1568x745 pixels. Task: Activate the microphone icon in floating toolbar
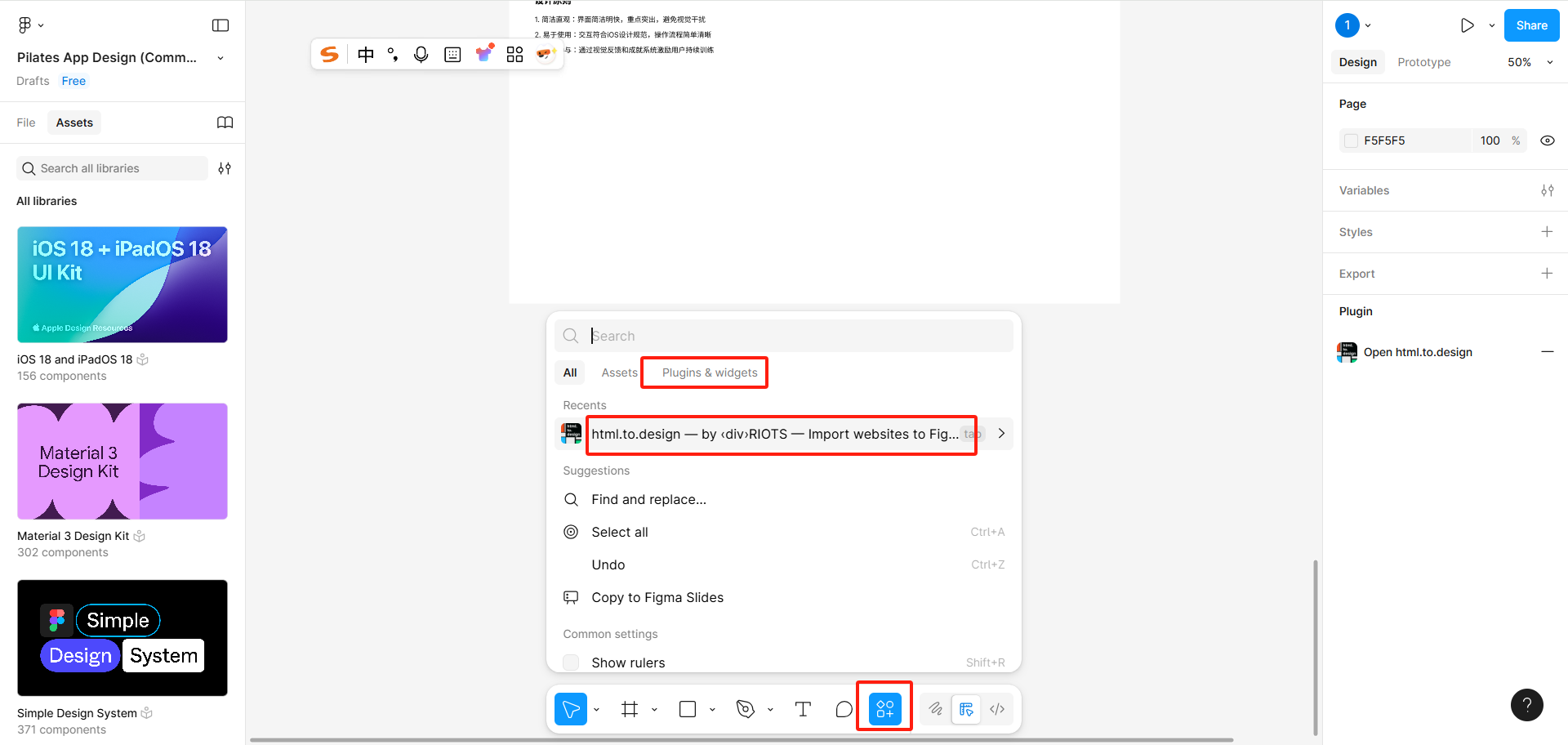[x=421, y=54]
